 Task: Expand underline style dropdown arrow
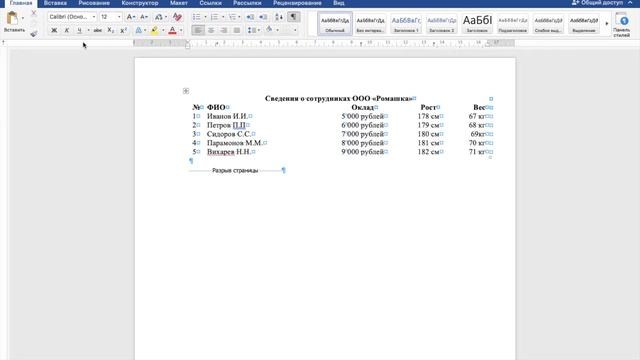[x=88, y=30]
